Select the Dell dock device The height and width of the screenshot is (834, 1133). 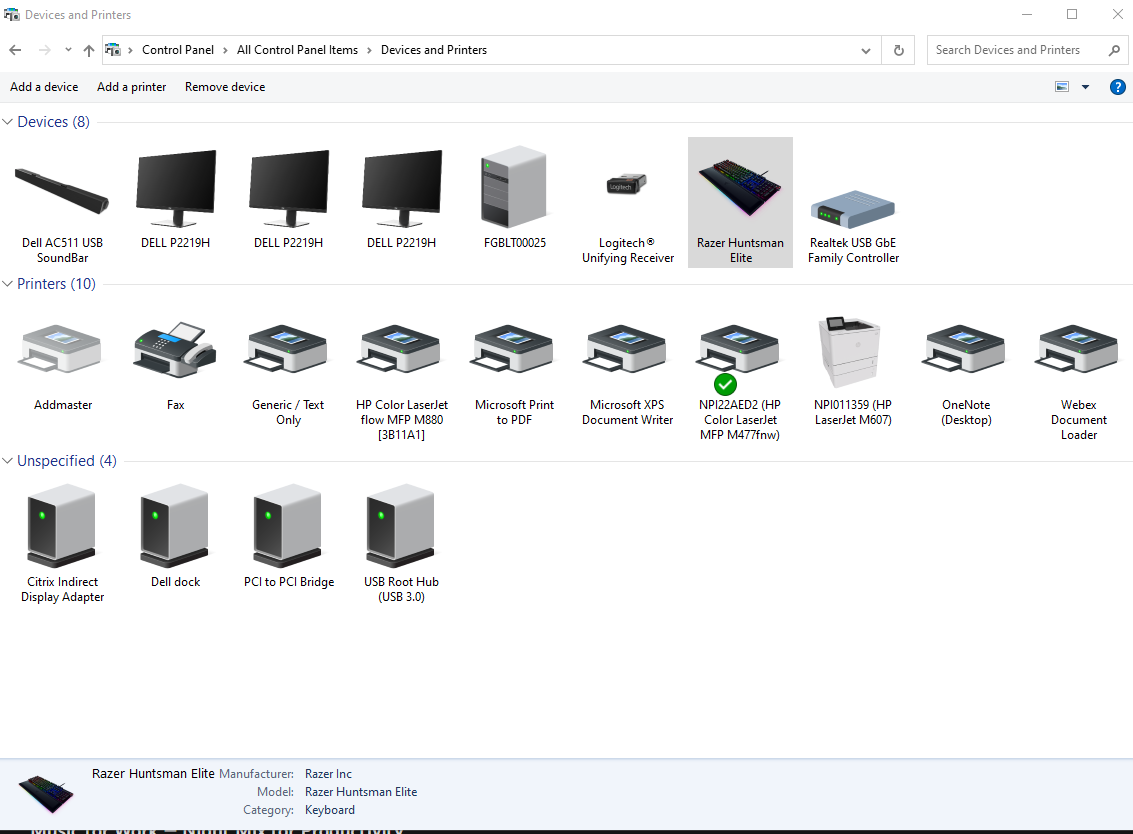176,536
